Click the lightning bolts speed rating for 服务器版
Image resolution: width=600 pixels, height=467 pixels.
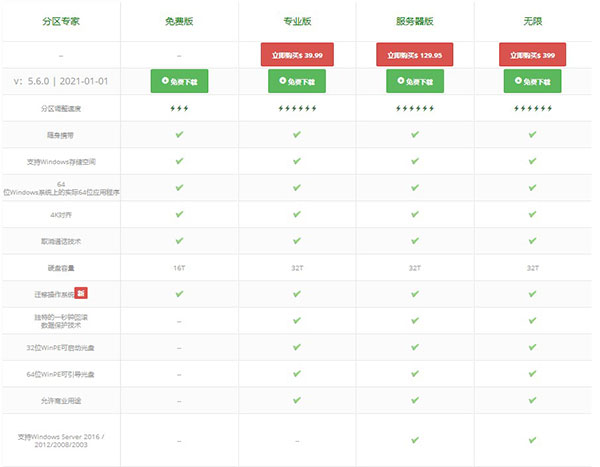(415, 108)
